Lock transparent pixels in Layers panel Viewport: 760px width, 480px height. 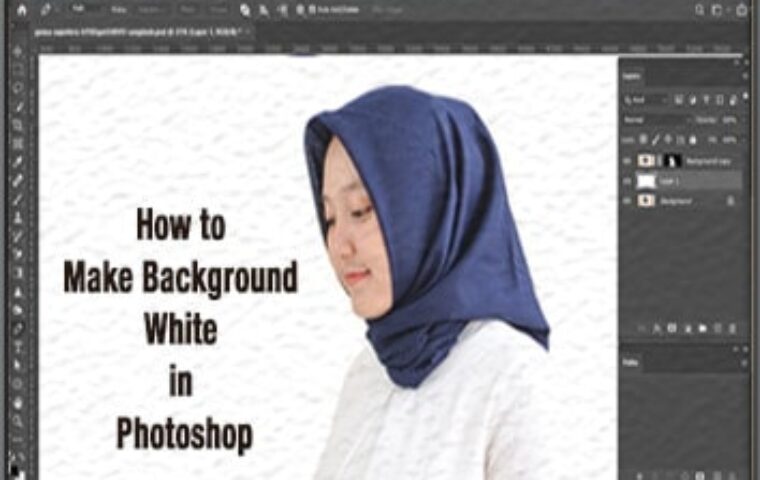pyautogui.click(x=643, y=140)
